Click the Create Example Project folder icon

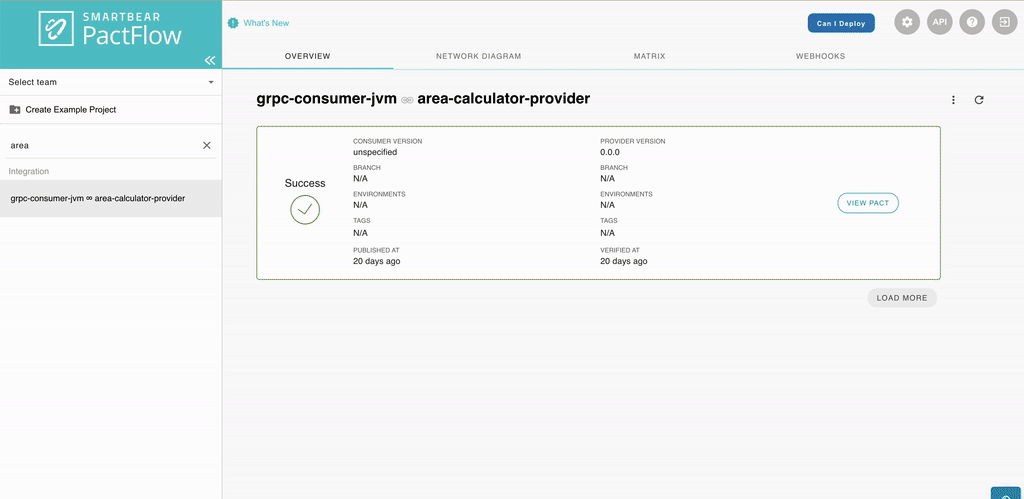coord(15,110)
